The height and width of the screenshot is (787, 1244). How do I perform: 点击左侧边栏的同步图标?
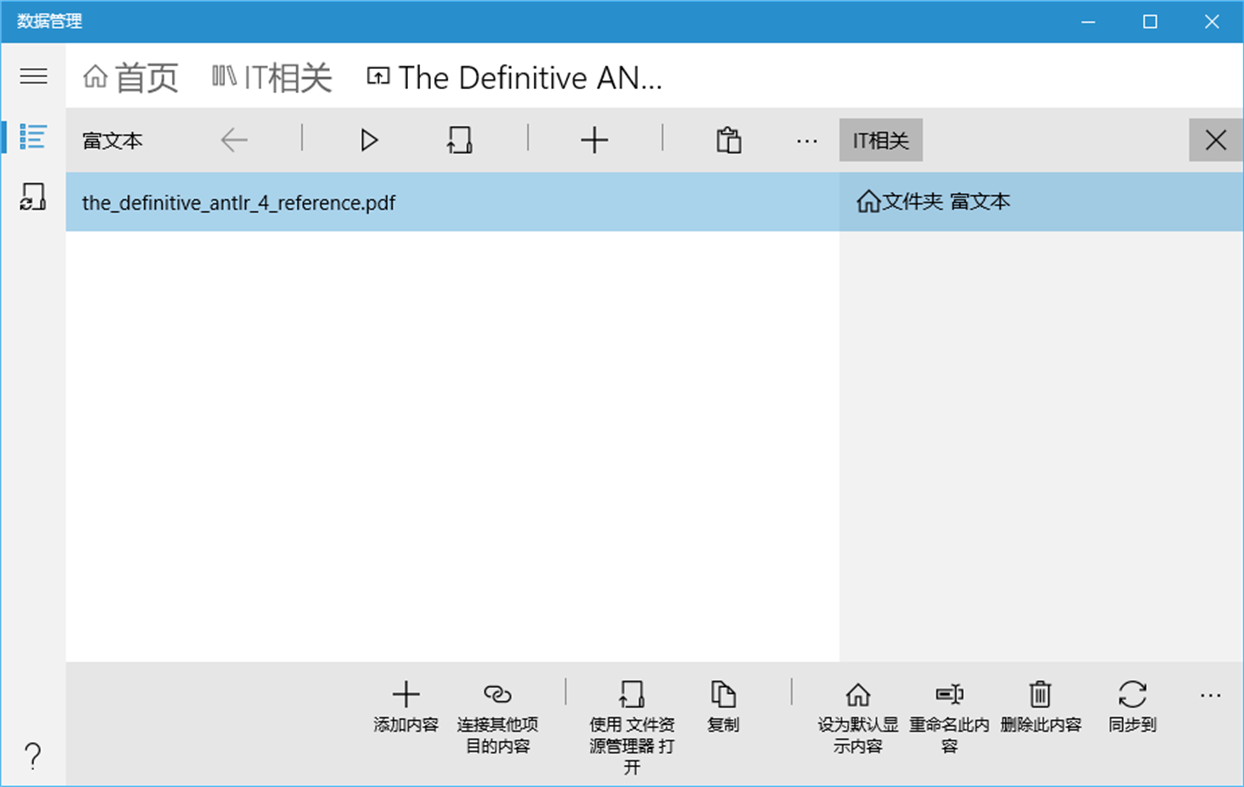coord(33,197)
